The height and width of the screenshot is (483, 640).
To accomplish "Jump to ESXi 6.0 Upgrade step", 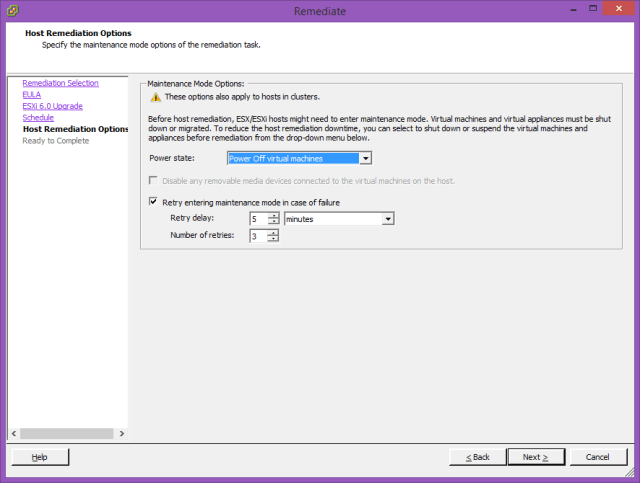I will tap(52, 106).
